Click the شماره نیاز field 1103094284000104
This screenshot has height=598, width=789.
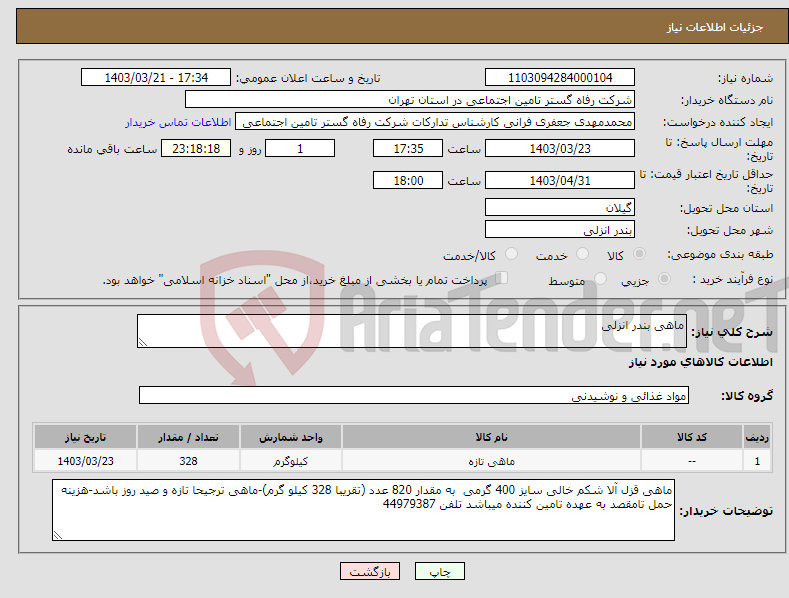click(x=560, y=78)
